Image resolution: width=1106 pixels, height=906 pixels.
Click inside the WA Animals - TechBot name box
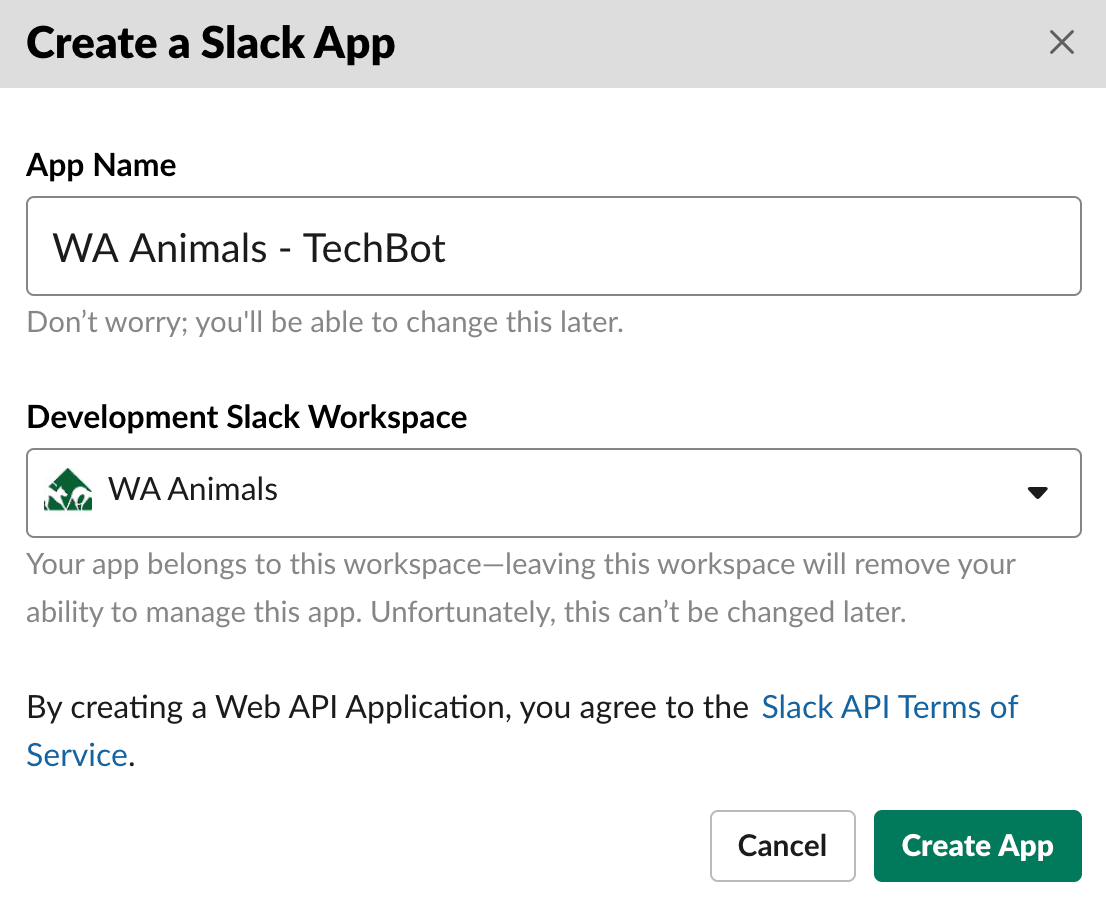553,246
